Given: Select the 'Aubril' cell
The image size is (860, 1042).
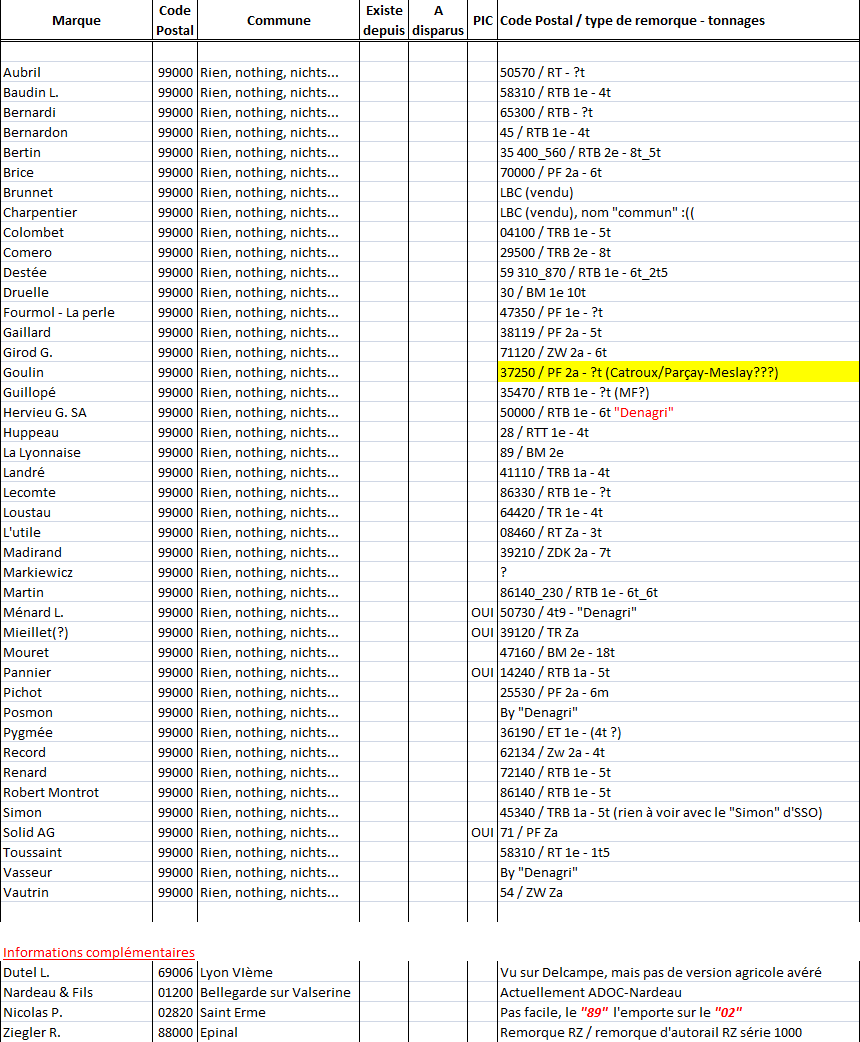Looking at the screenshot, I should [x=76, y=72].
